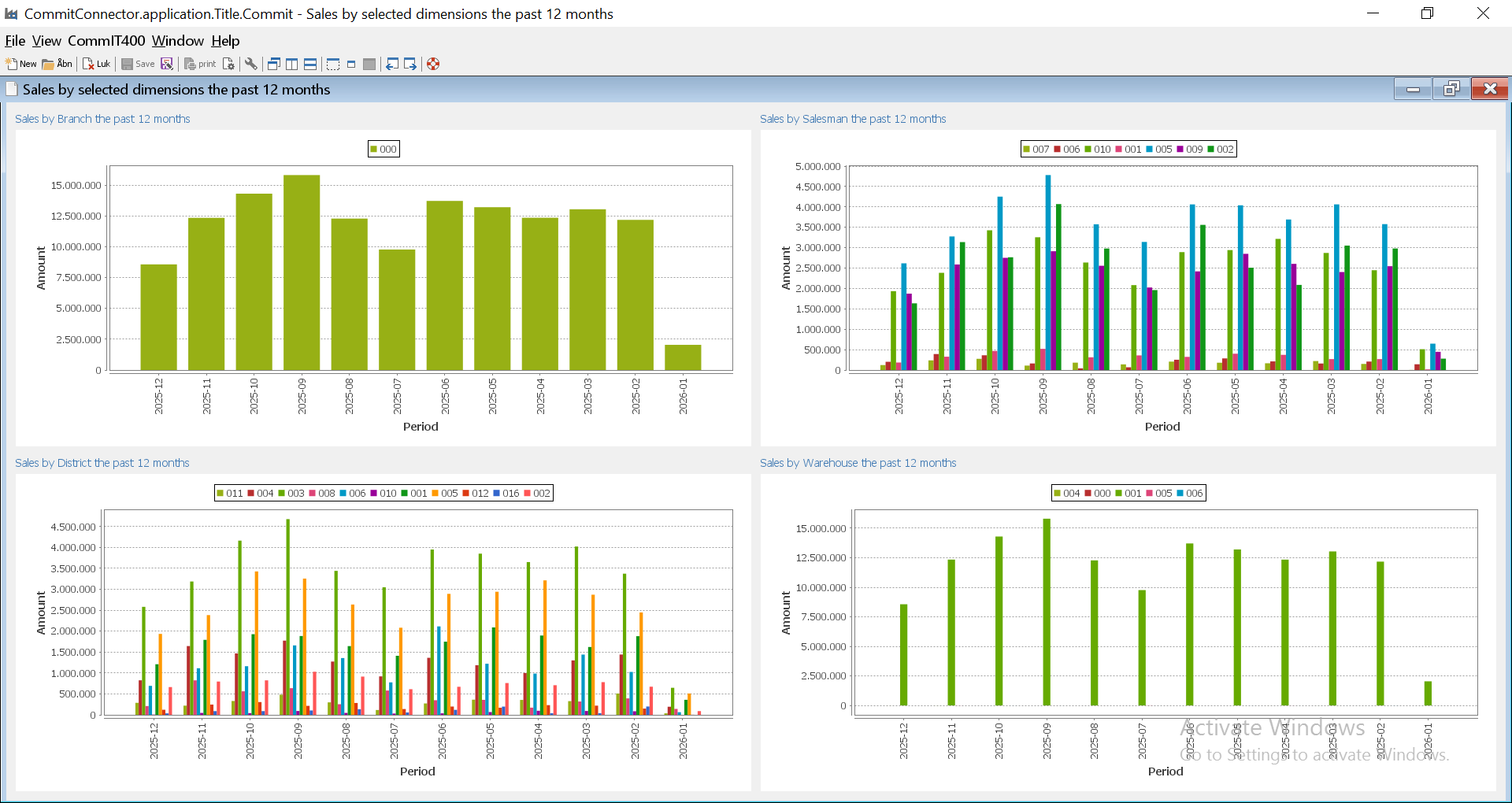The width and height of the screenshot is (1512, 803).
Task: Click the wrench settings tool icon
Action: tap(250, 64)
